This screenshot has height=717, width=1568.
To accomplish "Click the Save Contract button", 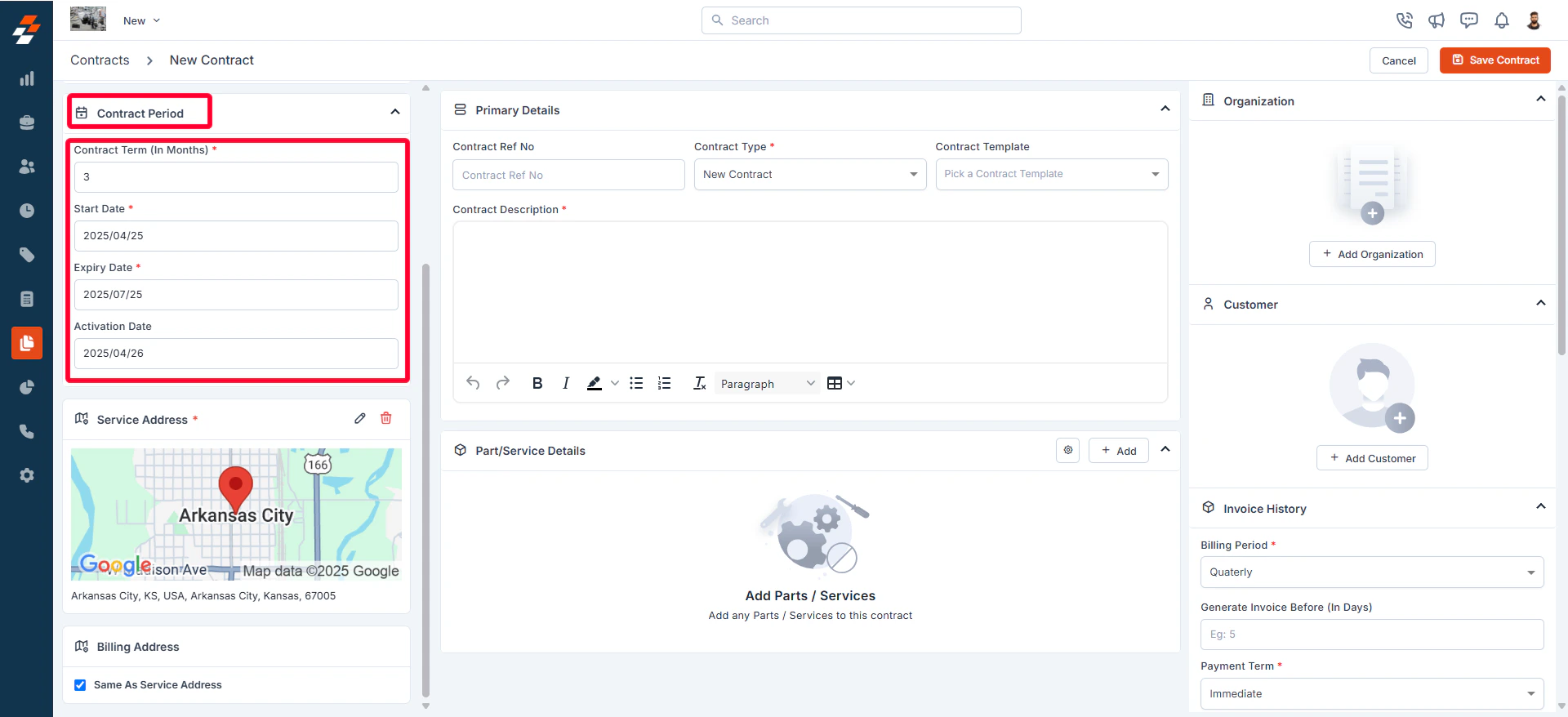I will [1495, 60].
